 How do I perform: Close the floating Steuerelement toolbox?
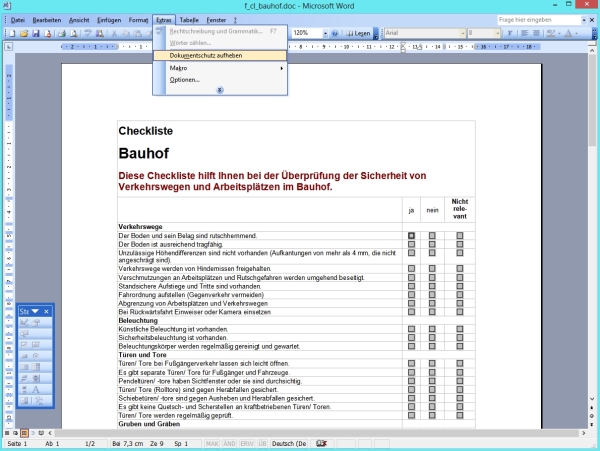(x=46, y=313)
